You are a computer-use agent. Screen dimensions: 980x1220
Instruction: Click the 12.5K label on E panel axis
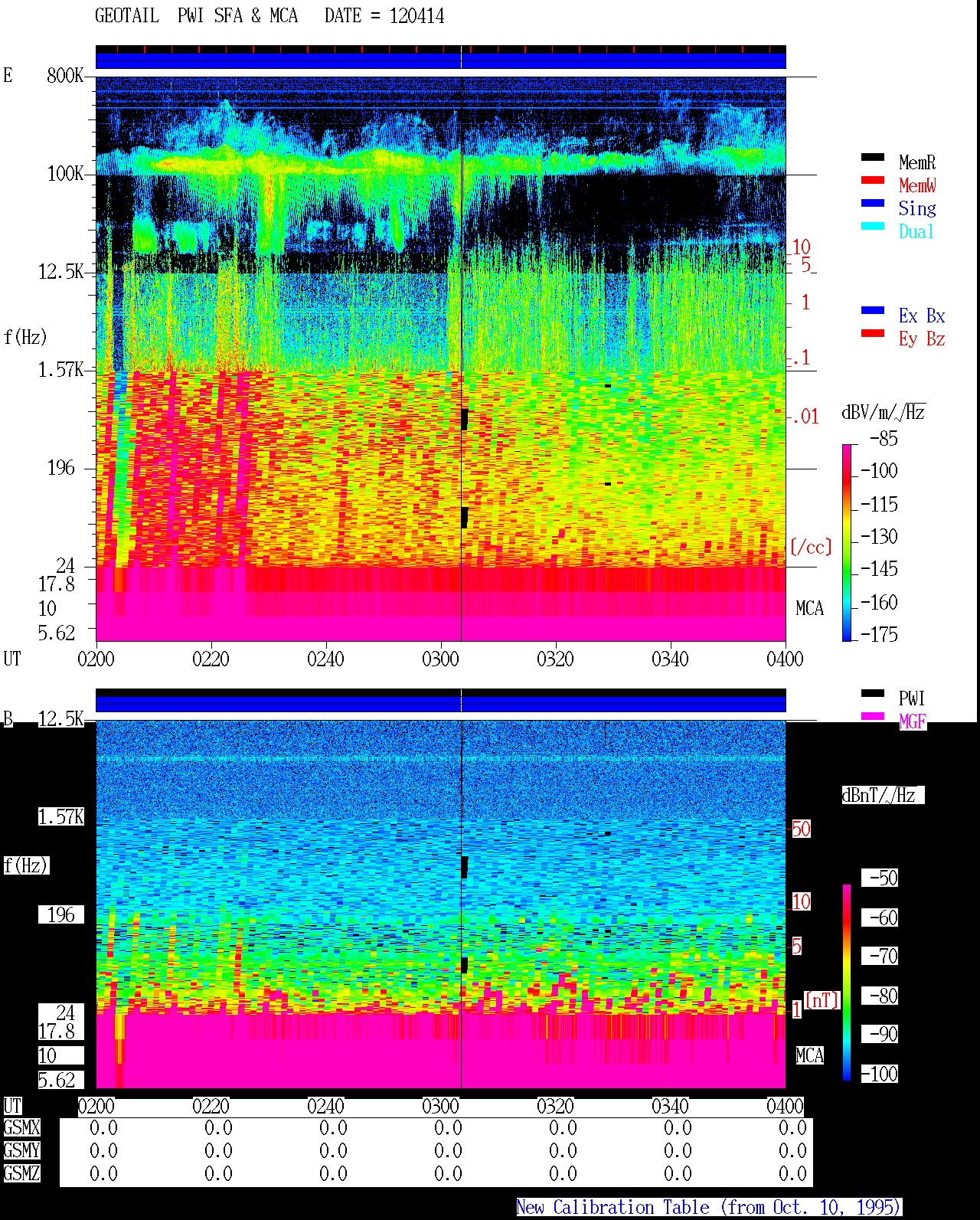[x=60, y=272]
